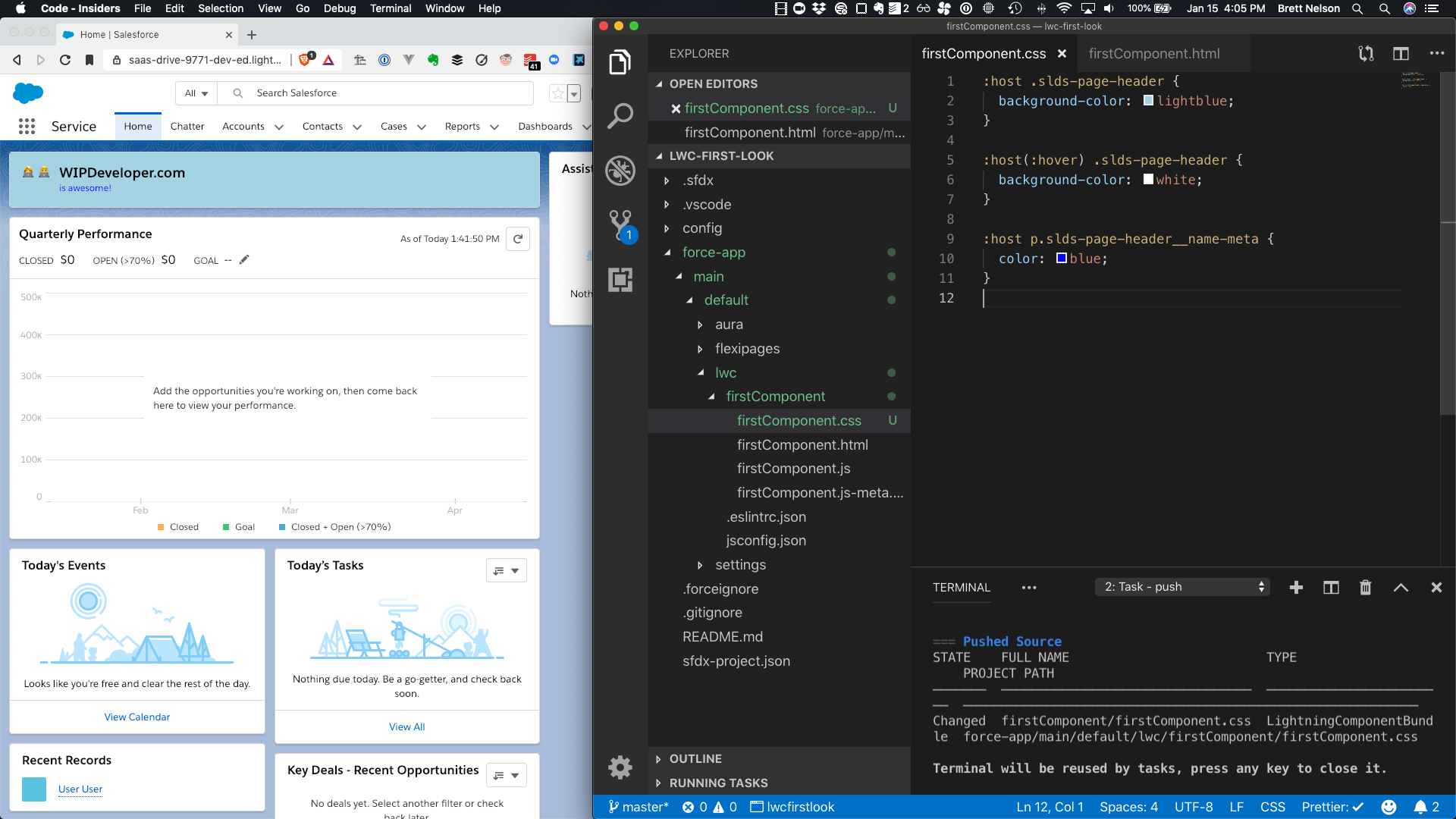Open a new browser tab with the plus

pos(252,35)
